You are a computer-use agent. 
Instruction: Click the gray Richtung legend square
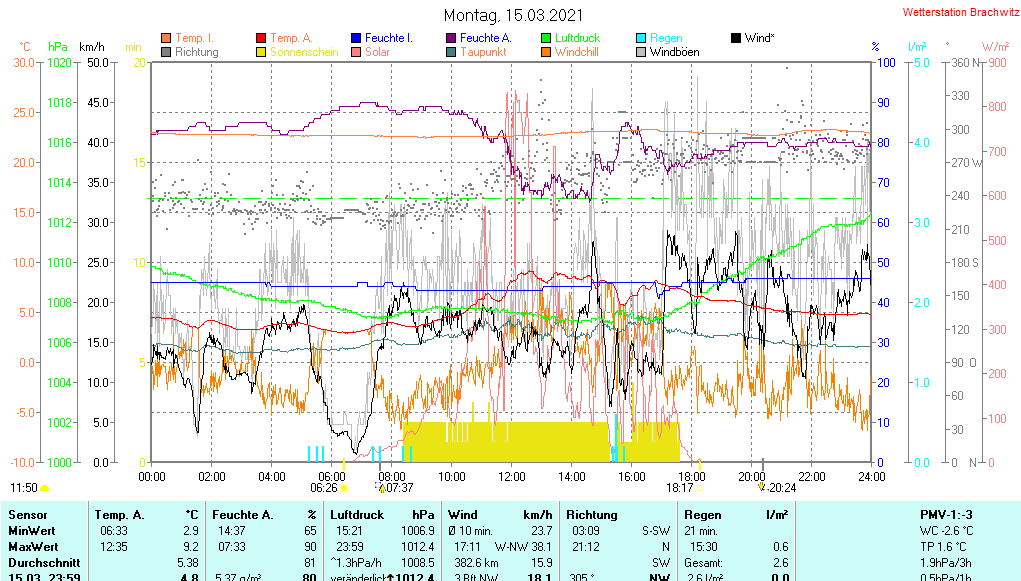166,52
